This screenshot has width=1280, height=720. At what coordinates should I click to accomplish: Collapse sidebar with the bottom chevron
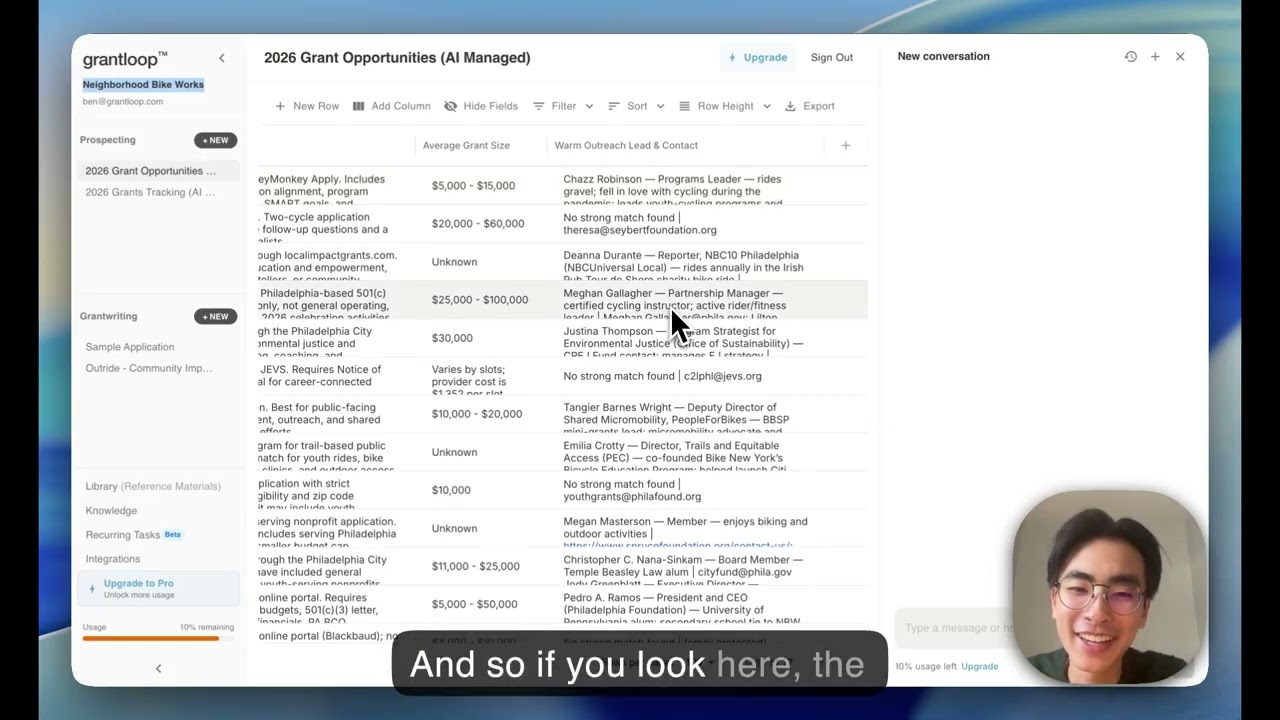158,668
